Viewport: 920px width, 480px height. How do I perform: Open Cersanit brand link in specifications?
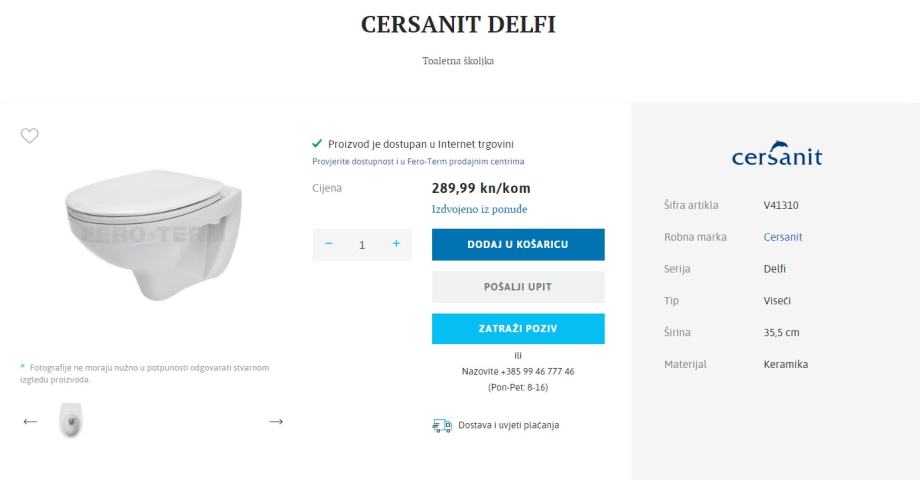[783, 237]
